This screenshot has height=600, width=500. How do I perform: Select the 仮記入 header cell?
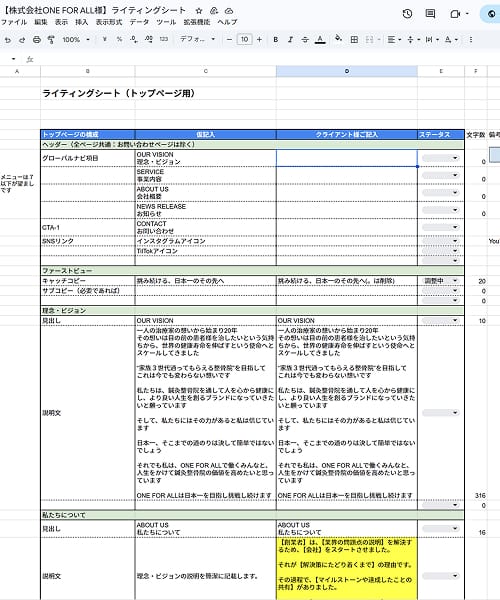tap(205, 134)
